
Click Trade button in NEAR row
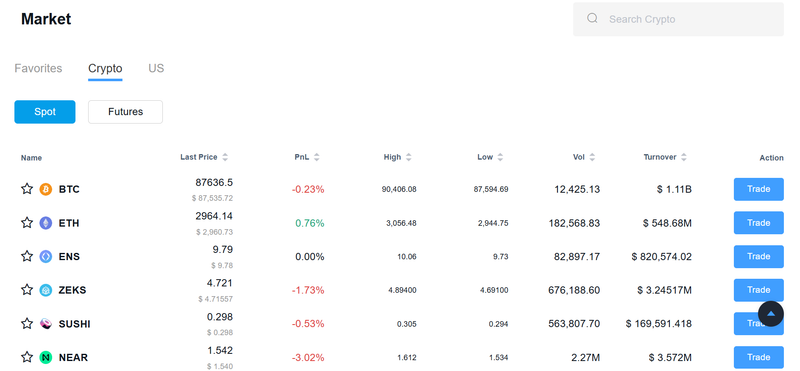pos(759,357)
